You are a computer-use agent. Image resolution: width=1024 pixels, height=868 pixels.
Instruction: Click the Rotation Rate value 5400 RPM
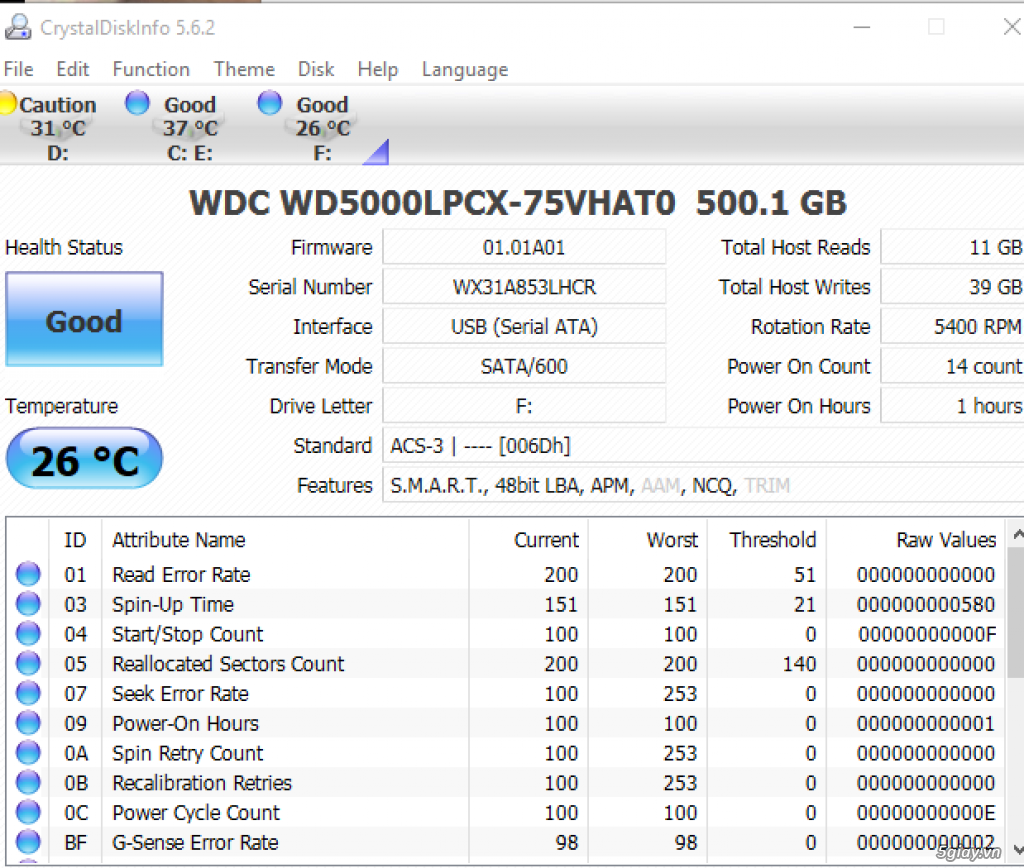[x=952, y=327]
